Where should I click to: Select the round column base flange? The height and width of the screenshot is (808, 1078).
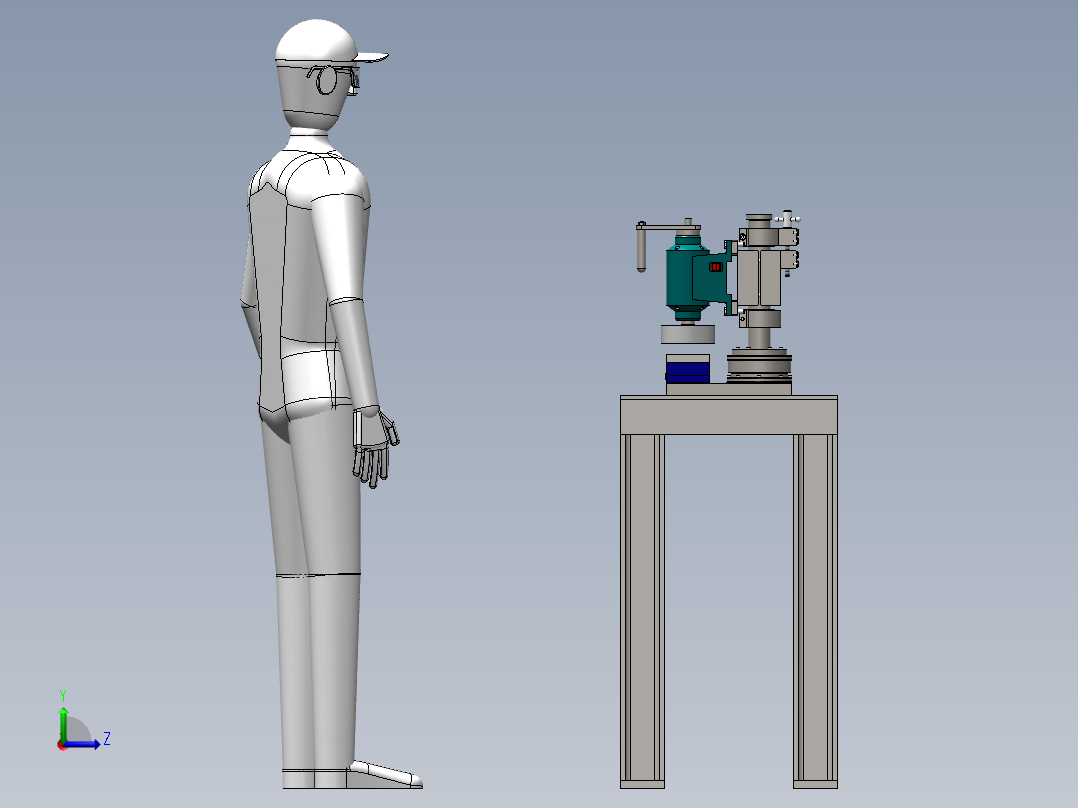(x=759, y=365)
